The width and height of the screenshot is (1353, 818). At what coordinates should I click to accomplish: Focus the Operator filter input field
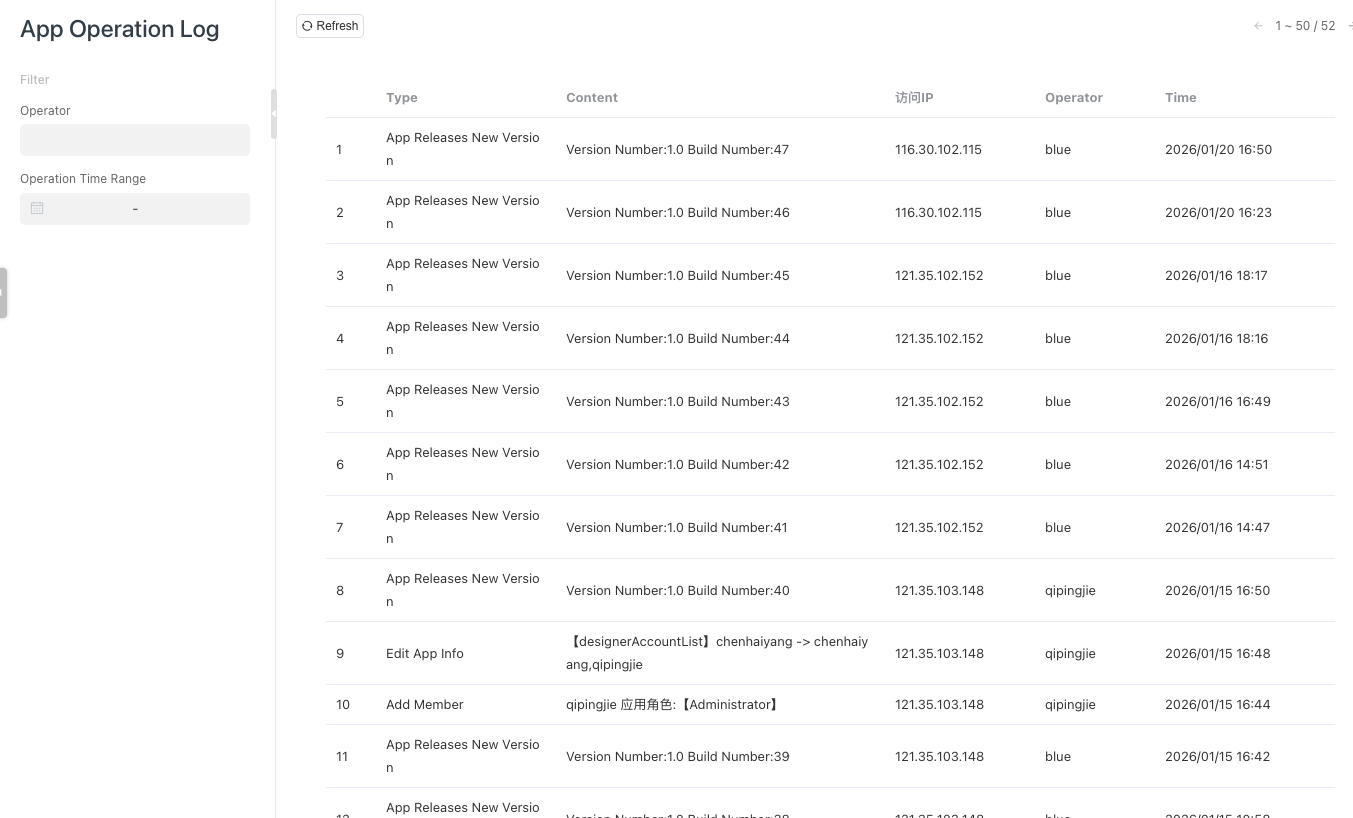pos(135,140)
